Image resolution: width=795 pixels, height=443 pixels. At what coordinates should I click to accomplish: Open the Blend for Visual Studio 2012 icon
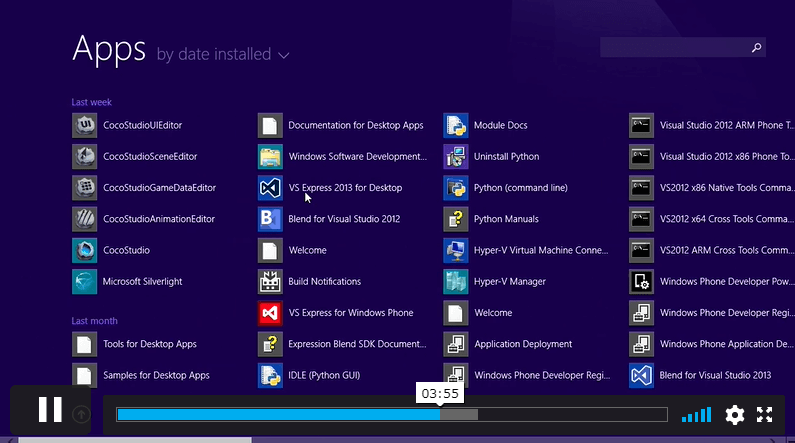[x=270, y=219]
